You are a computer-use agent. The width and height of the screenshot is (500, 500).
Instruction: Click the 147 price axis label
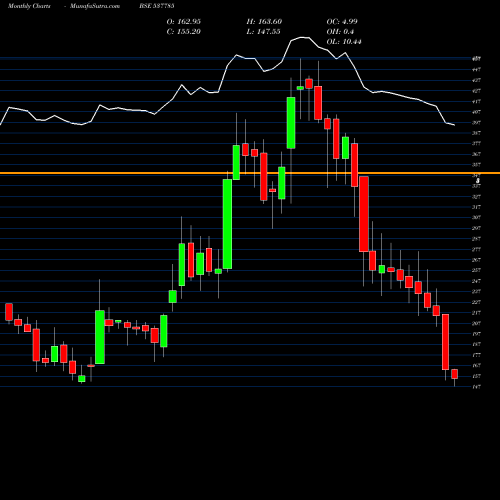[476, 387]
